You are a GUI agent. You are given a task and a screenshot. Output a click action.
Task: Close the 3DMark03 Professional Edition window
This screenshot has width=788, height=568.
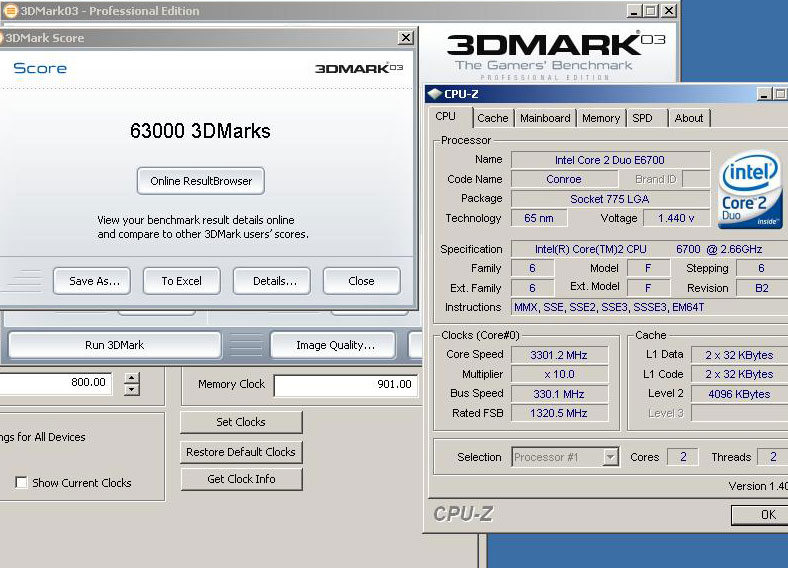[x=668, y=11]
